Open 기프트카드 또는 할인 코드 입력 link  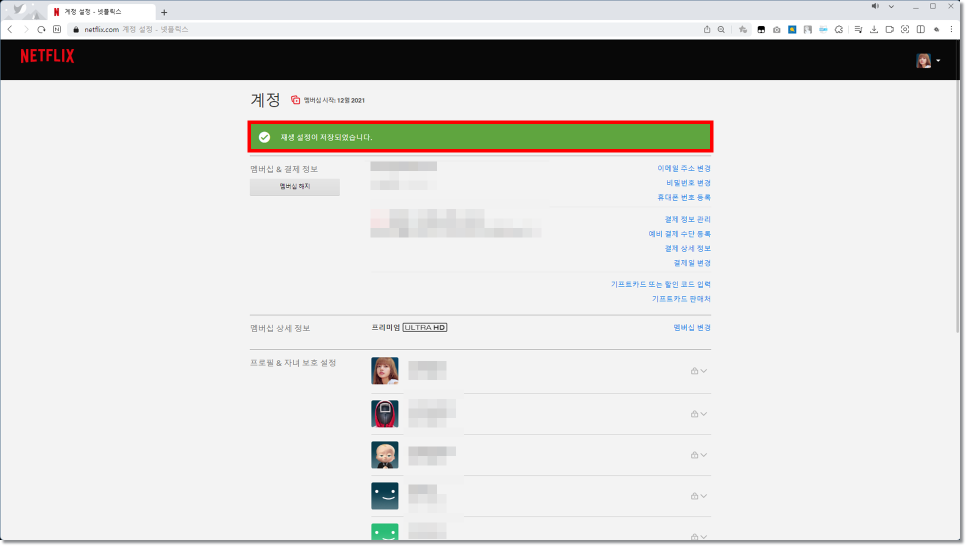(x=660, y=284)
